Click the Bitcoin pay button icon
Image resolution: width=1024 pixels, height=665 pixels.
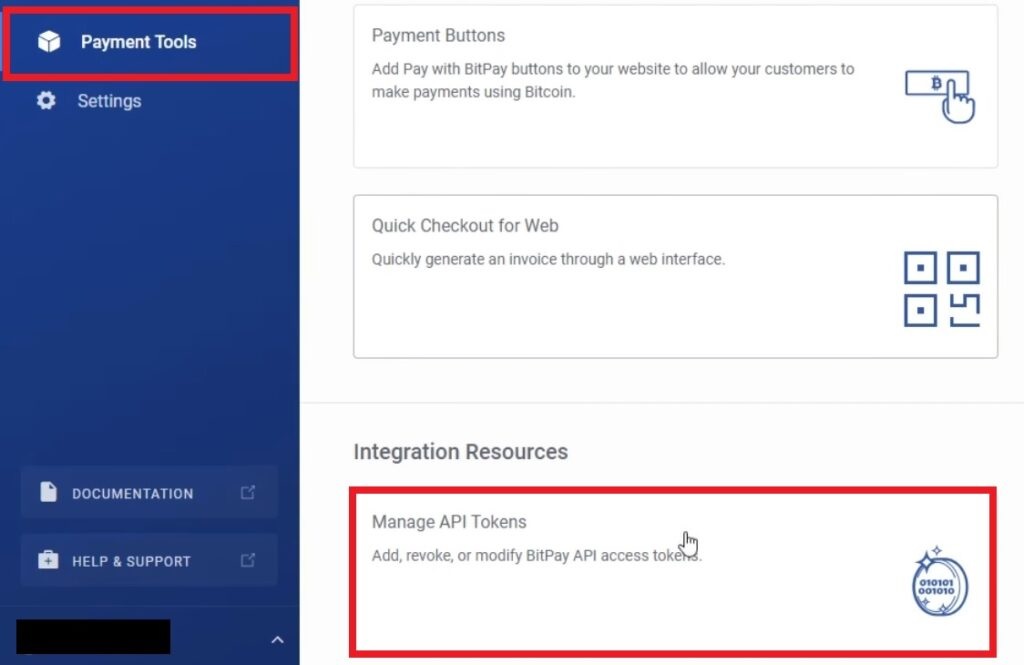(940, 96)
